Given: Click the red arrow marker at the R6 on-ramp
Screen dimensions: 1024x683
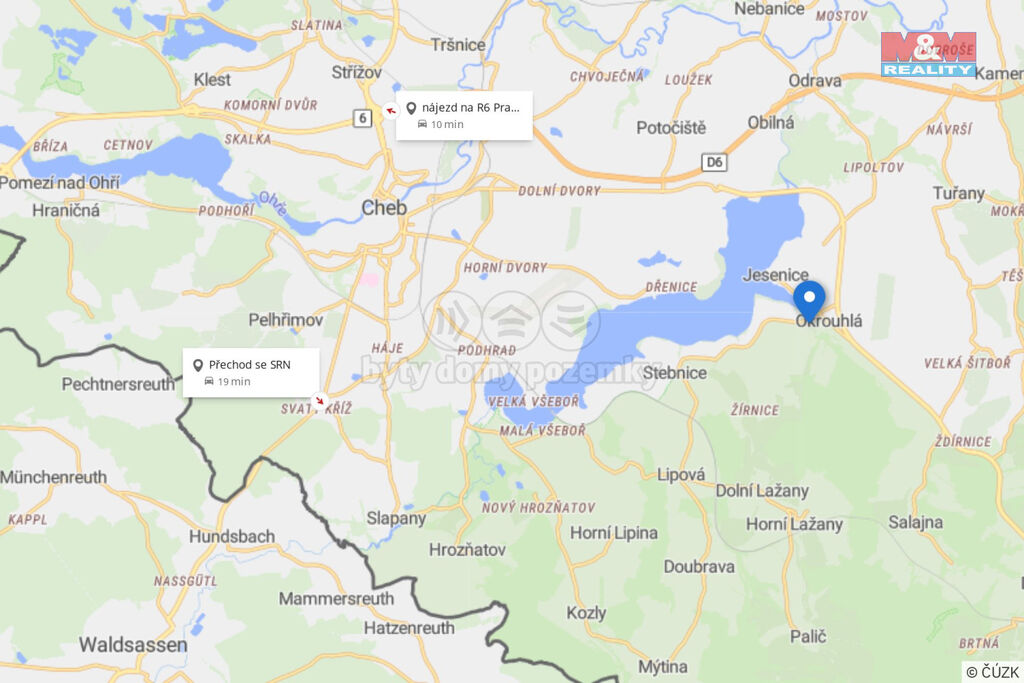Looking at the screenshot, I should pos(390,110).
